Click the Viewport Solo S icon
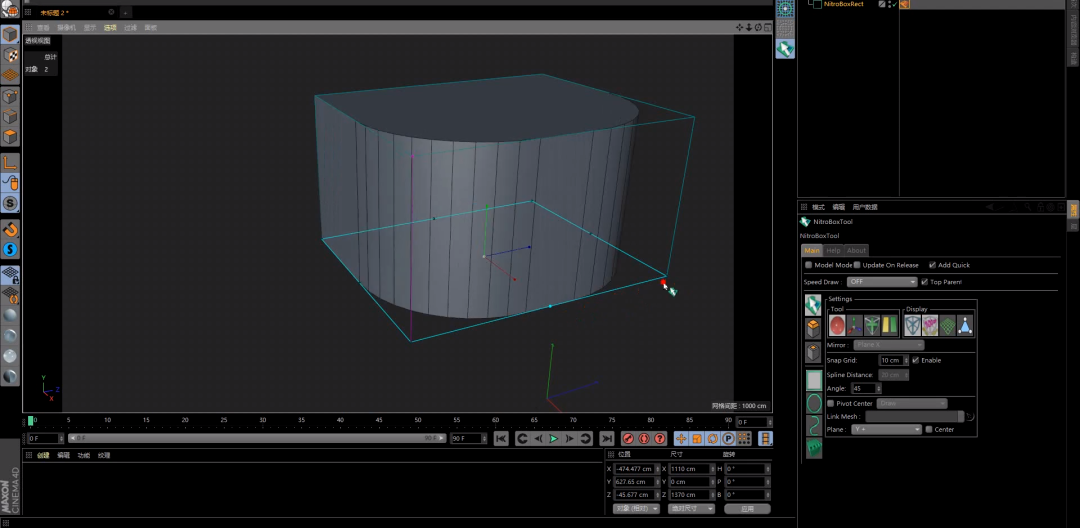The image size is (1080, 528). coord(10,203)
